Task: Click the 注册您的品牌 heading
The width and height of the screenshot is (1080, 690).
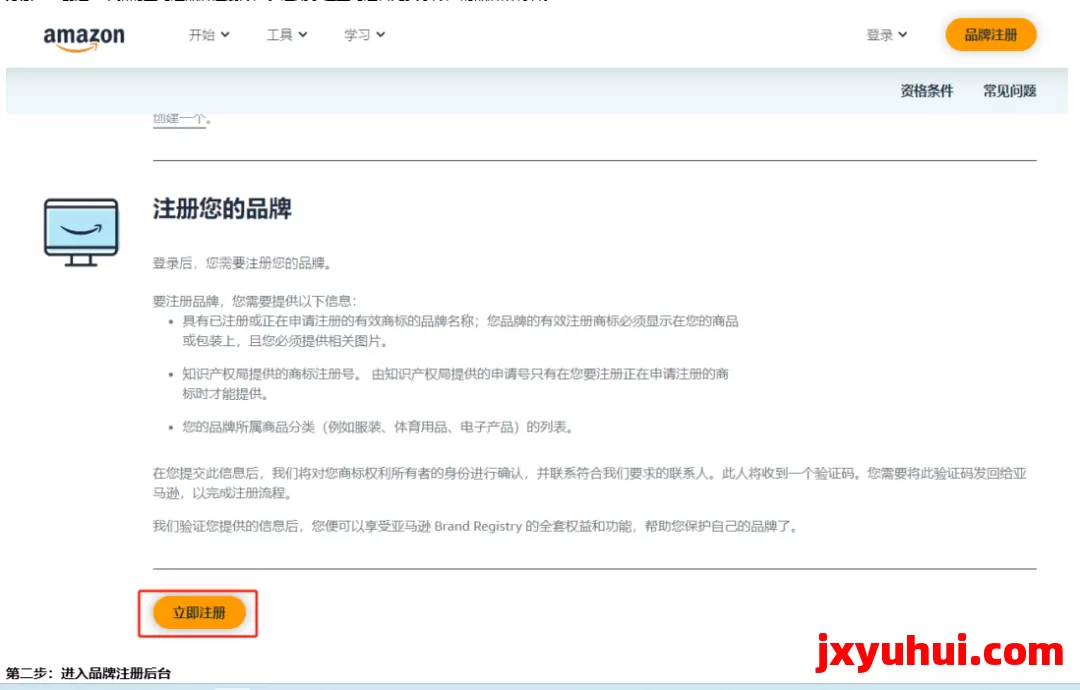Action: pyautogui.click(x=222, y=209)
